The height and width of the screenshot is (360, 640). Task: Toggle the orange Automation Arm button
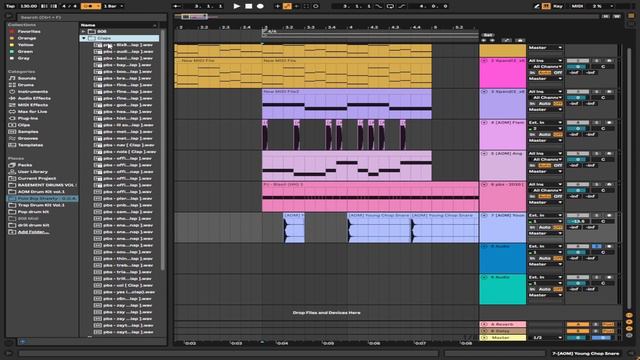tap(287, 6)
